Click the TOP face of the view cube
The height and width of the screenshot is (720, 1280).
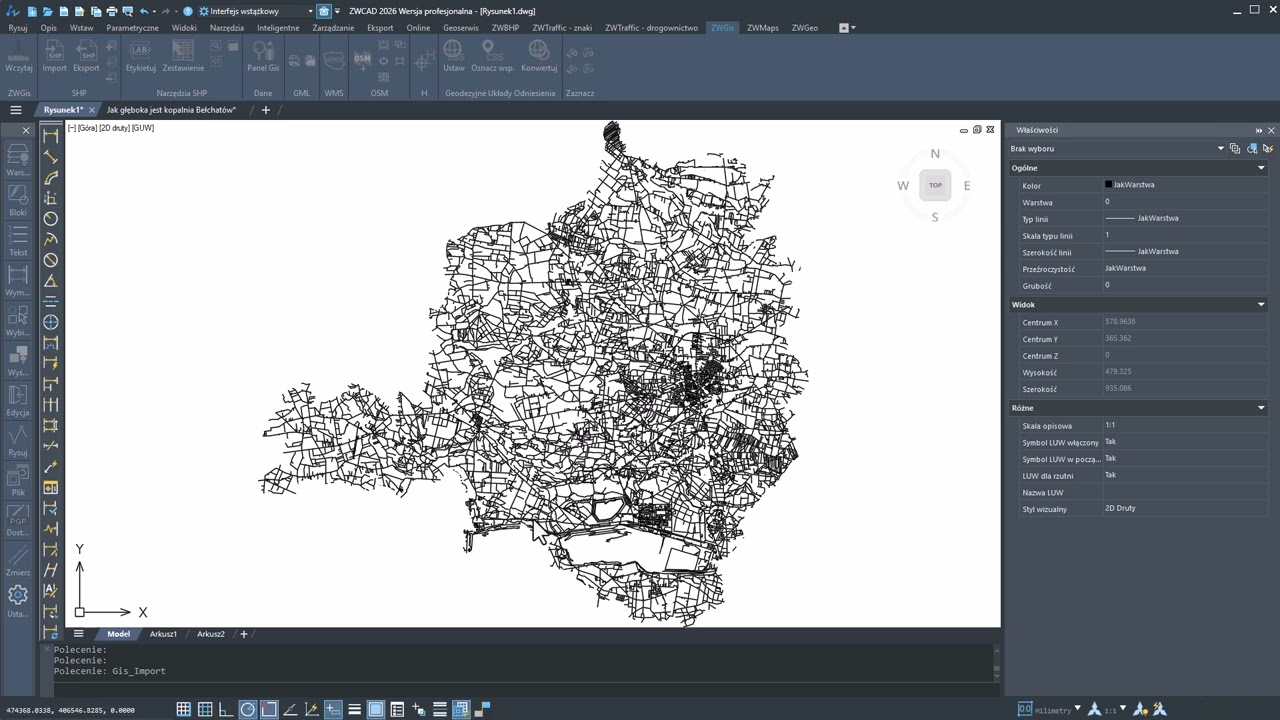[x=935, y=185]
